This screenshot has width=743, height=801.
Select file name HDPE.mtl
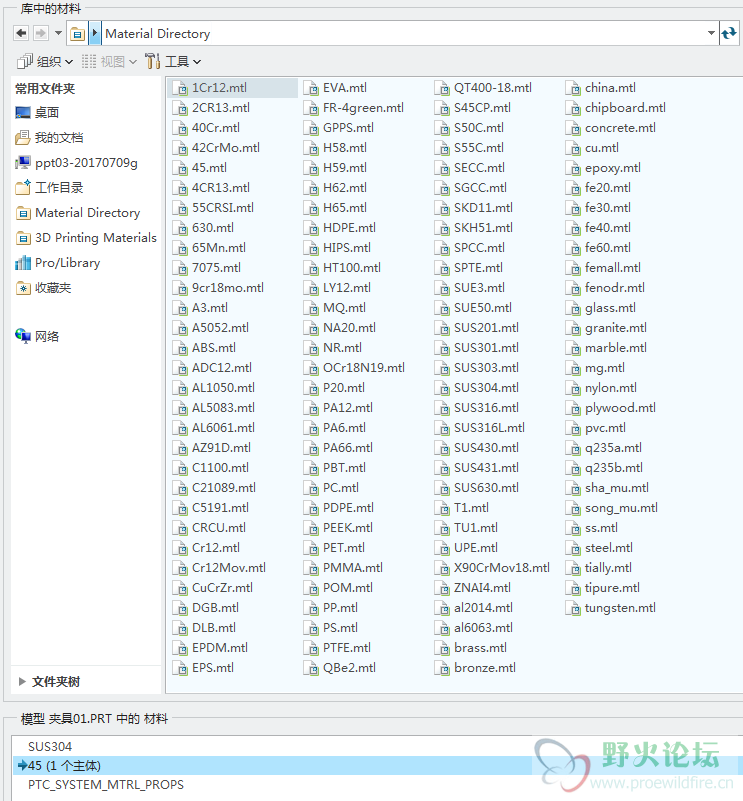tap(350, 228)
